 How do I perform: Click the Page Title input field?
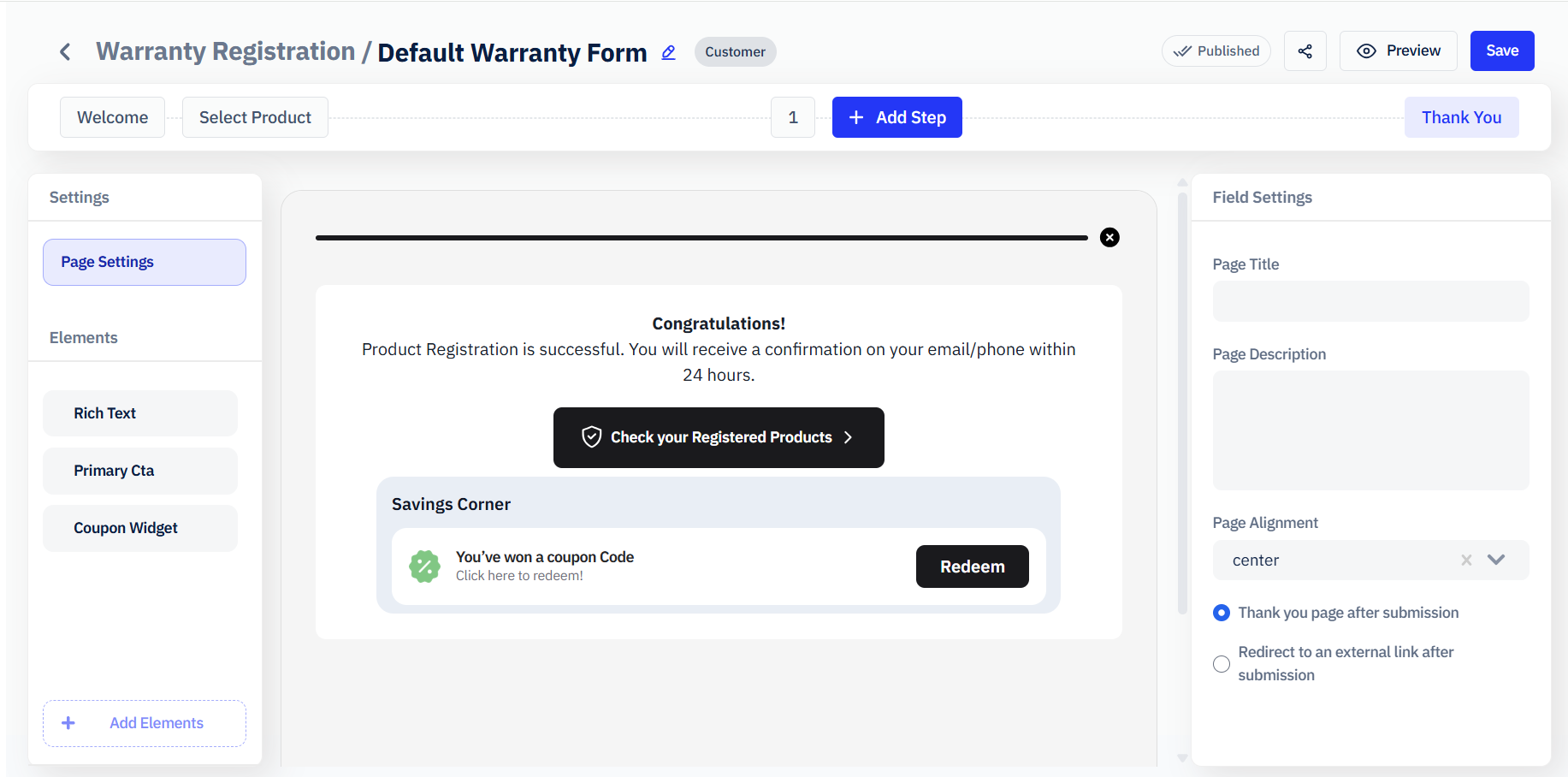1370,301
